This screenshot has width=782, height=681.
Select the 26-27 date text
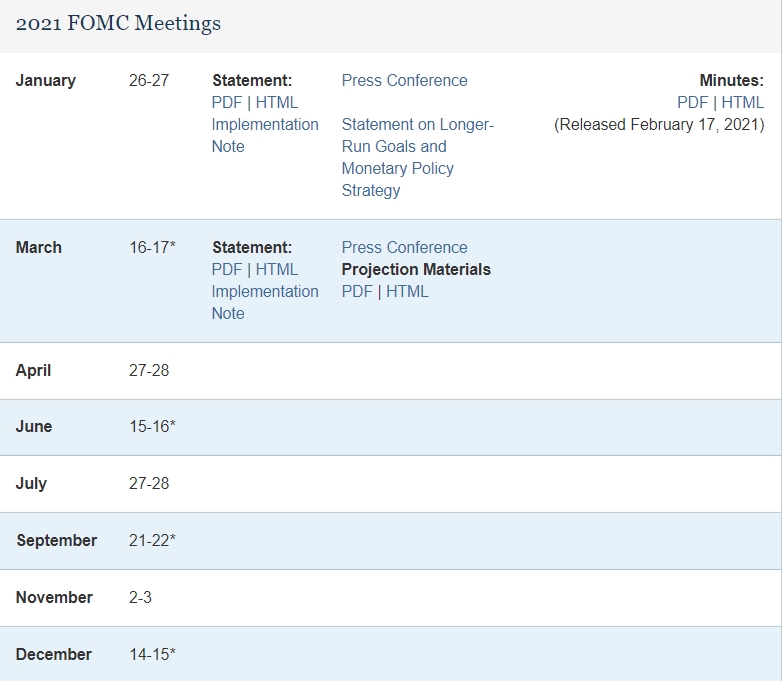tap(149, 80)
